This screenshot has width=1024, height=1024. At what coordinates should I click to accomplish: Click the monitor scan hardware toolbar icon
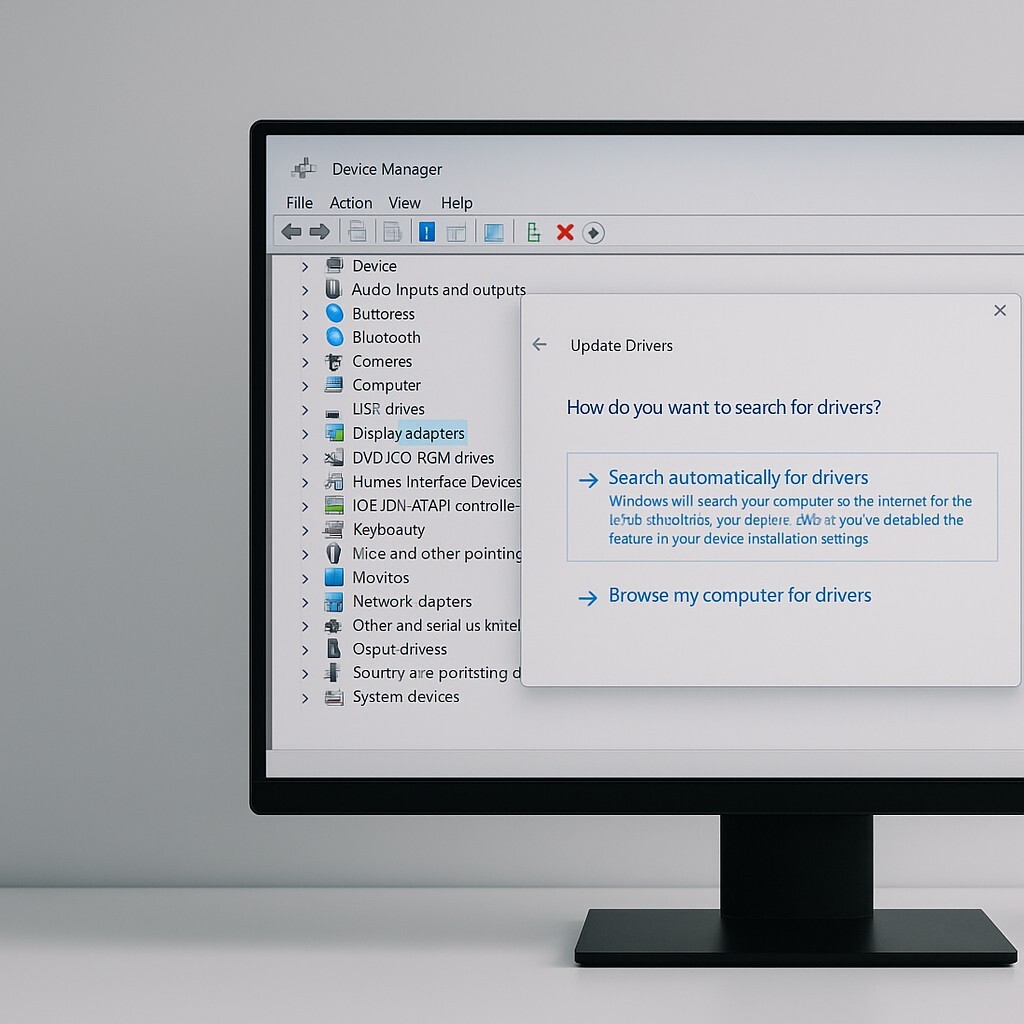tap(494, 232)
